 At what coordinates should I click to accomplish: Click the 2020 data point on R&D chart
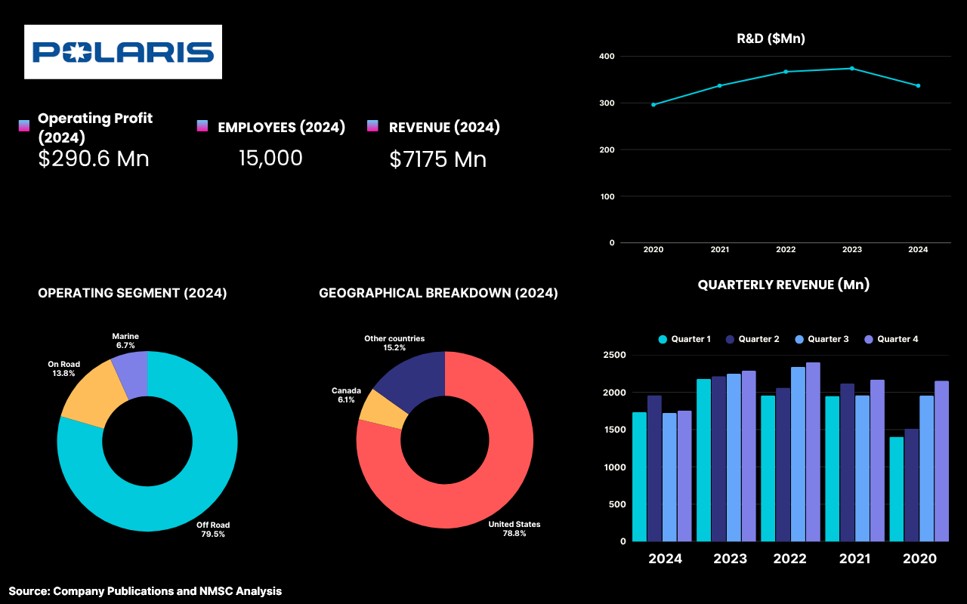pos(653,104)
